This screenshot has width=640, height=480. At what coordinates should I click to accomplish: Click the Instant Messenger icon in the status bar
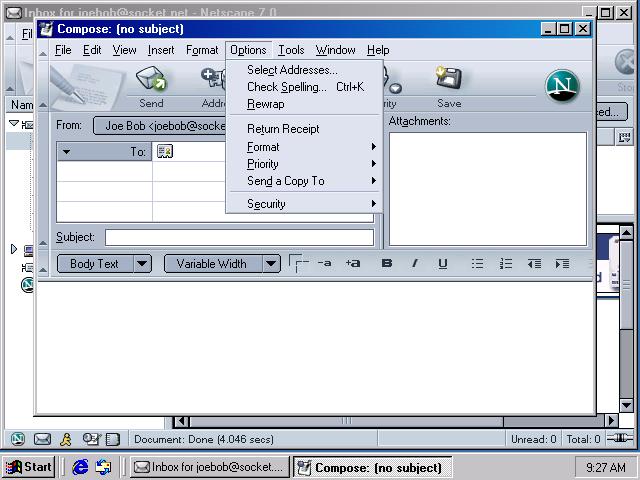[x=66, y=439]
